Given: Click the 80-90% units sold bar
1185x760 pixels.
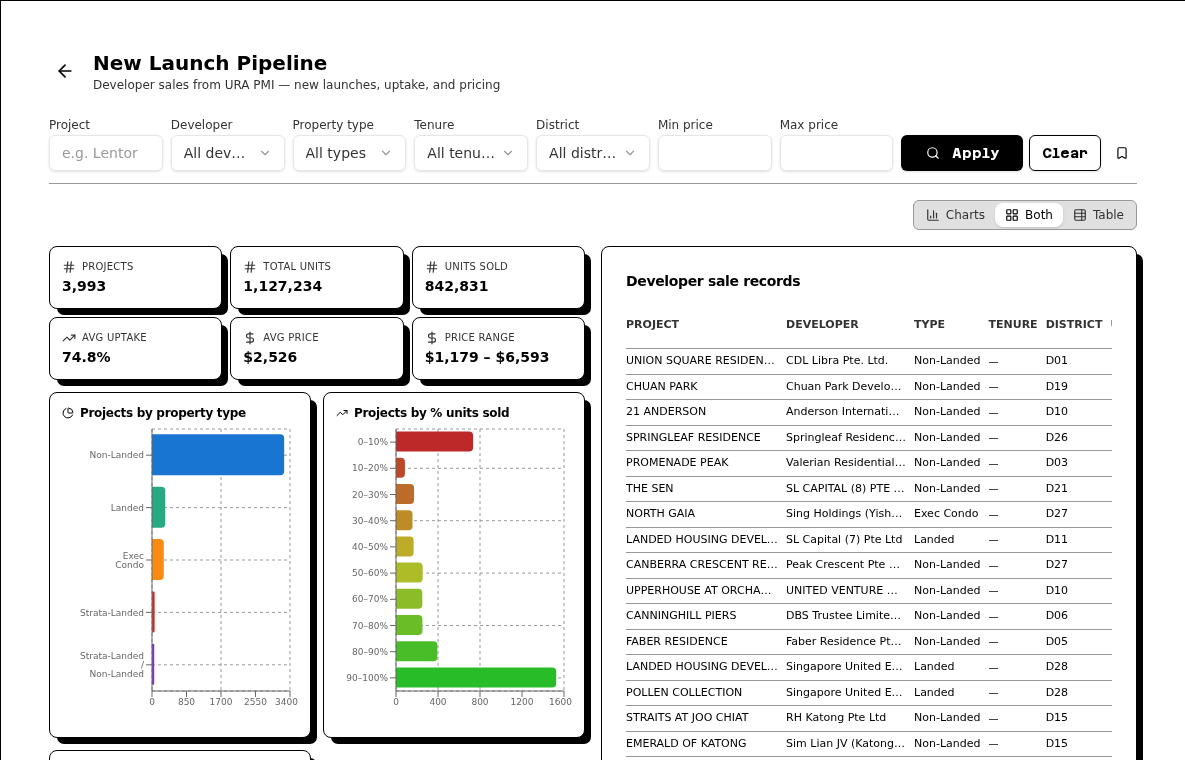Looking at the screenshot, I should click(416, 651).
